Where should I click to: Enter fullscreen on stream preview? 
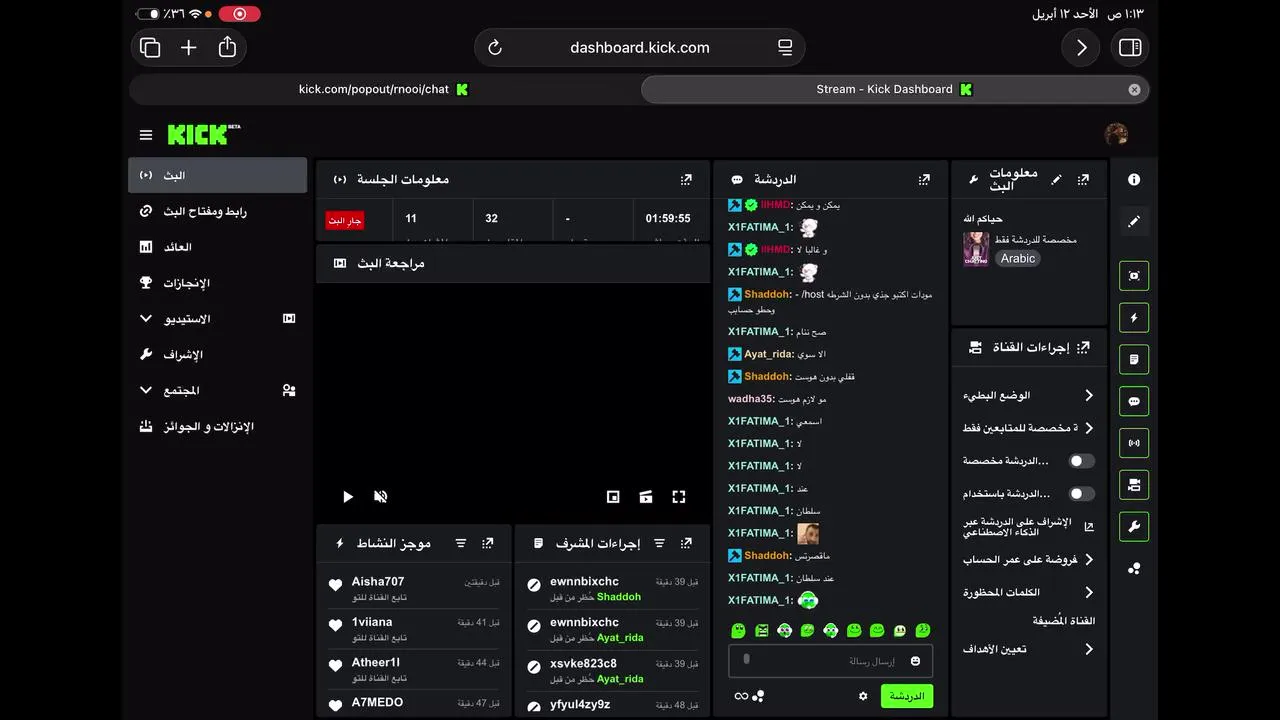click(x=679, y=496)
